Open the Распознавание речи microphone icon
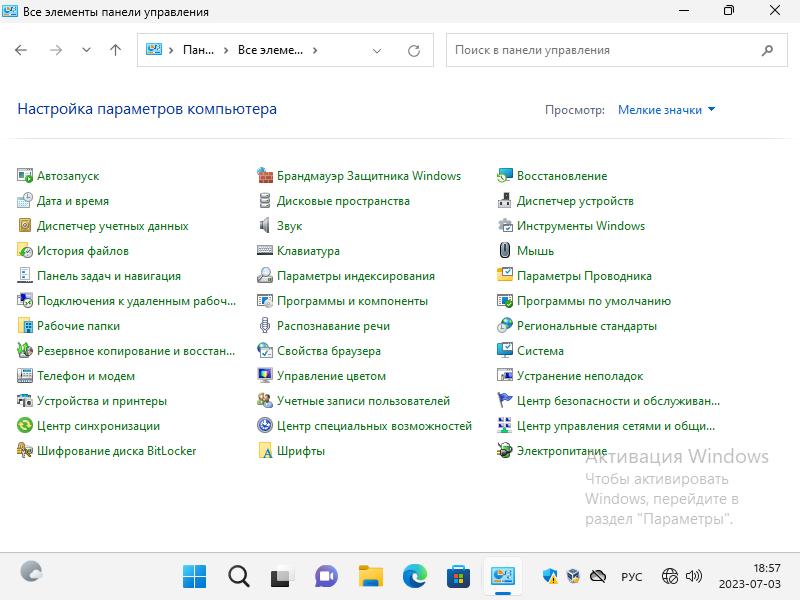The image size is (800, 600). 265,326
